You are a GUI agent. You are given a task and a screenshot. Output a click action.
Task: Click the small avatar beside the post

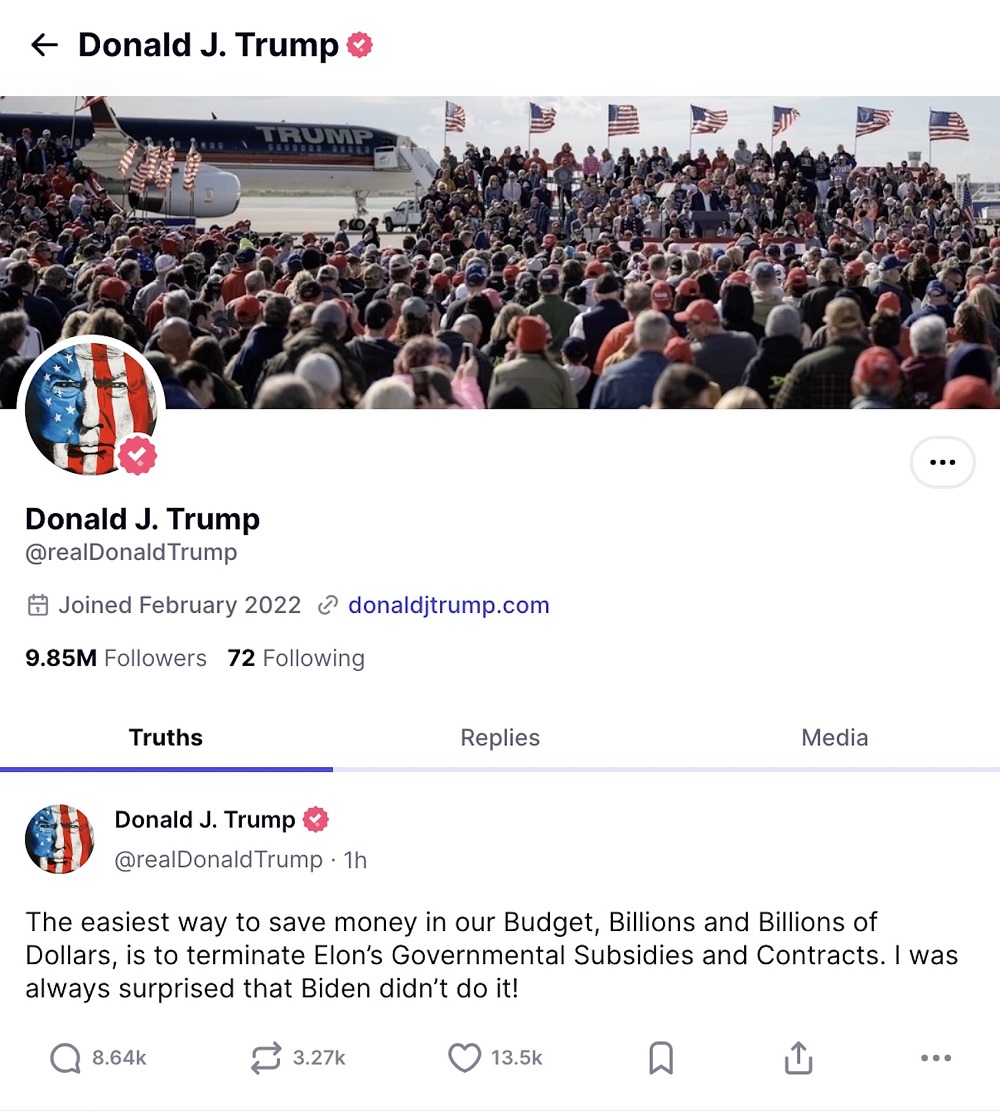coord(60,839)
